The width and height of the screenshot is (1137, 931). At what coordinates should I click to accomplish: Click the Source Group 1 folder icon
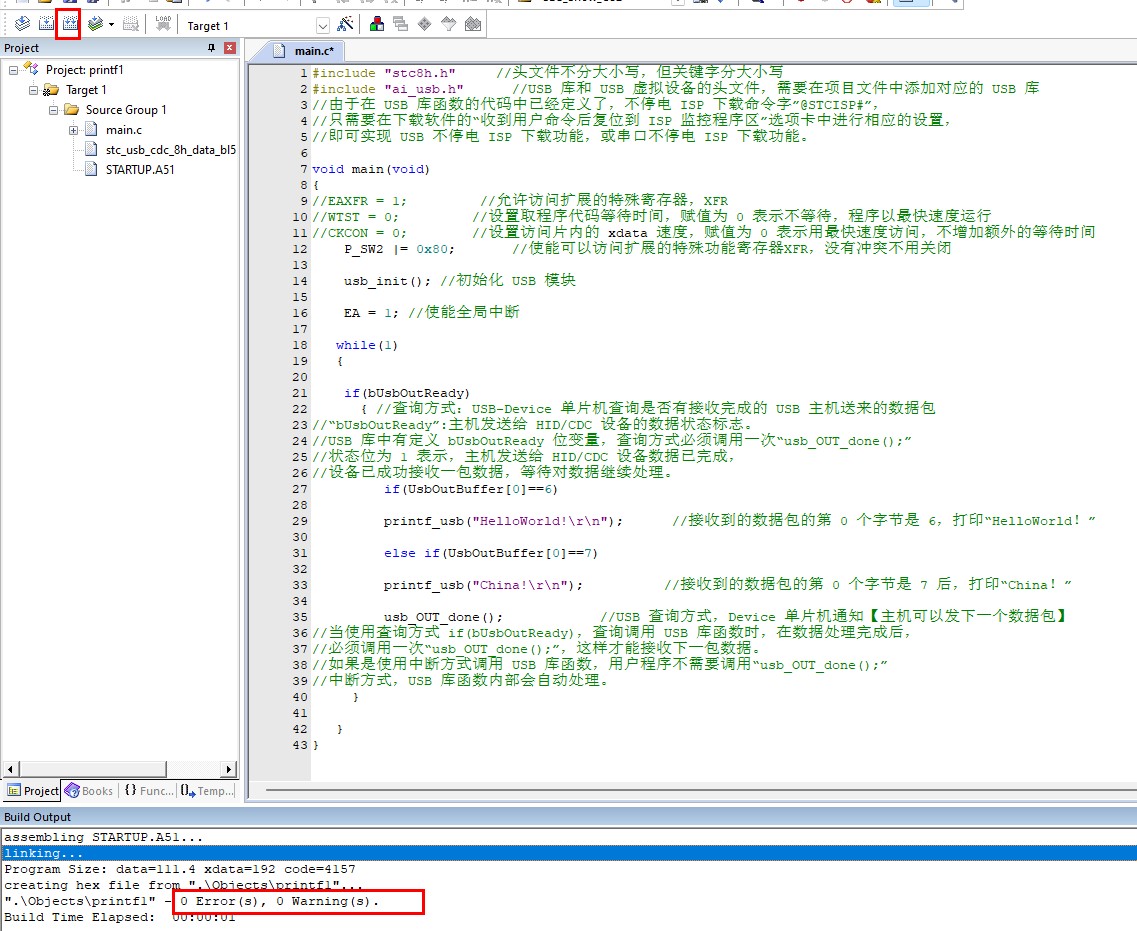coord(71,109)
